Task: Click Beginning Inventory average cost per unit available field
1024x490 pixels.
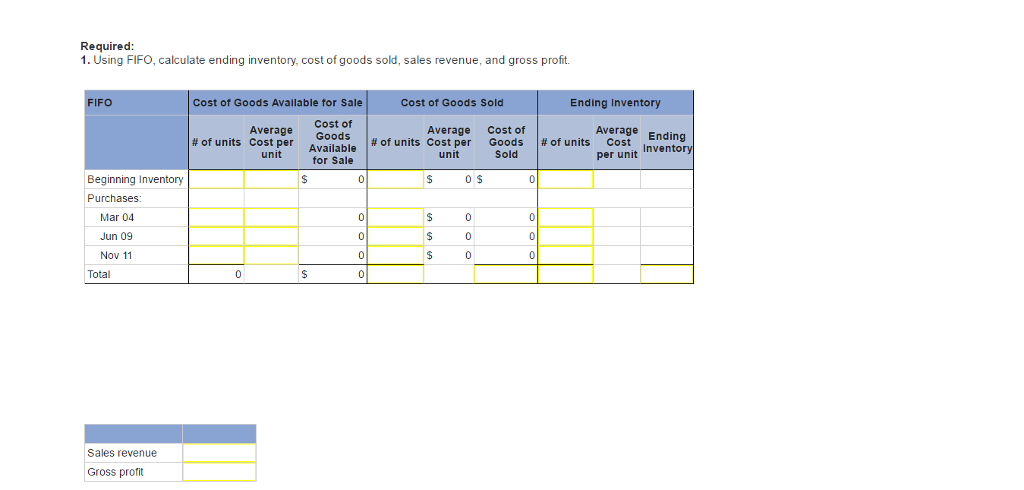Action: pyautogui.click(x=271, y=180)
